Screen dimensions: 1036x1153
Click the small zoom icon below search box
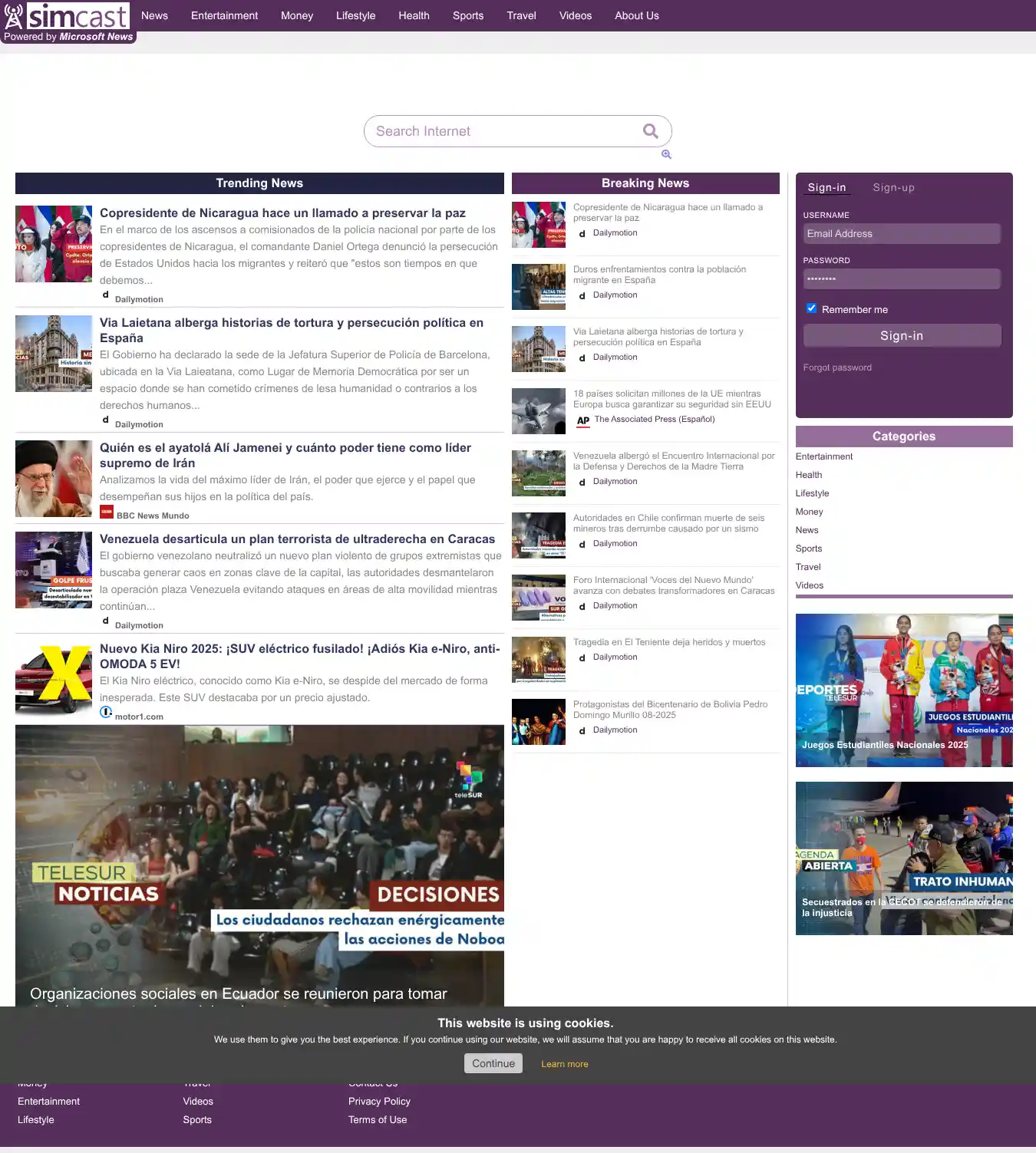[x=666, y=154]
